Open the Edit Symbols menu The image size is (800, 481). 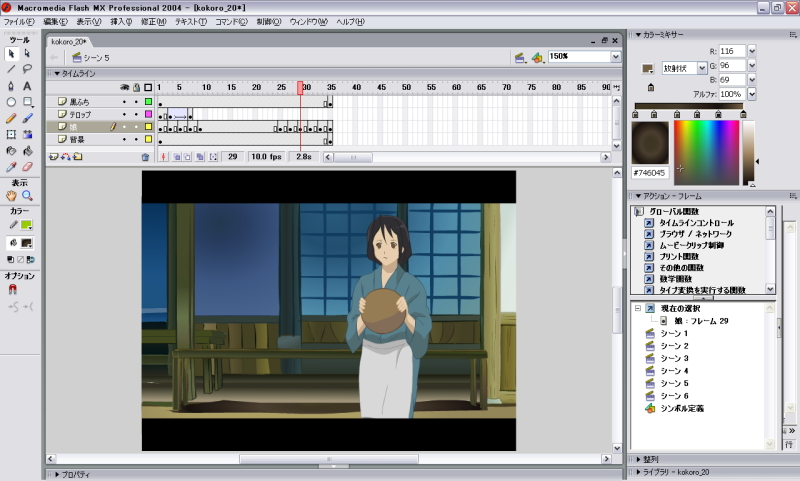point(537,58)
